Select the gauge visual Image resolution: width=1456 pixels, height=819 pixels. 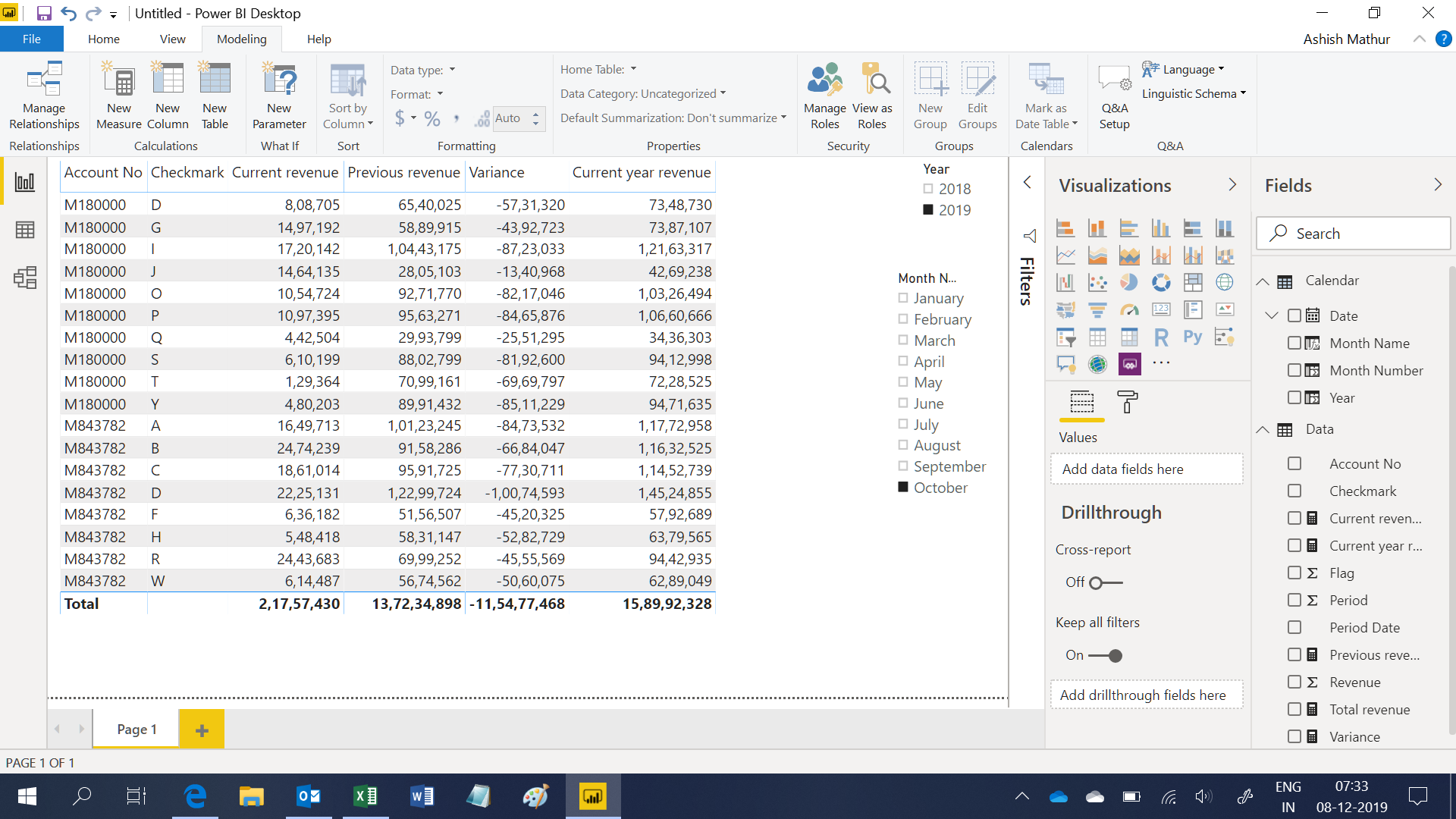[x=1129, y=310]
